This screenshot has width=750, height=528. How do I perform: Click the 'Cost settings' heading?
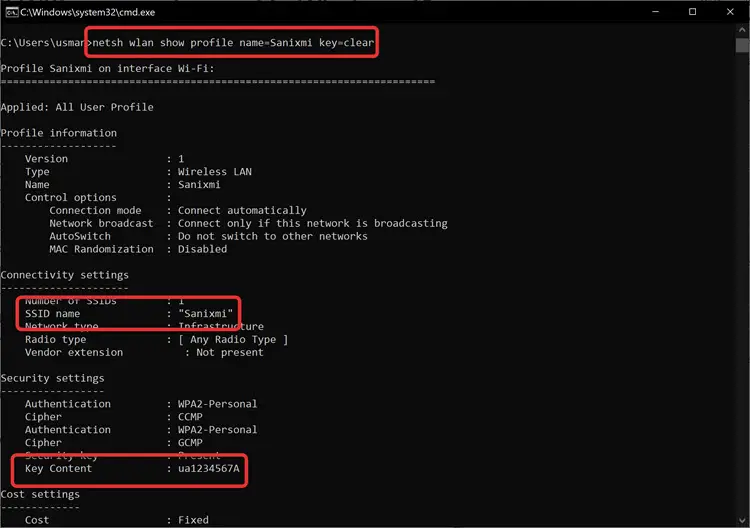pyautogui.click(x=40, y=495)
